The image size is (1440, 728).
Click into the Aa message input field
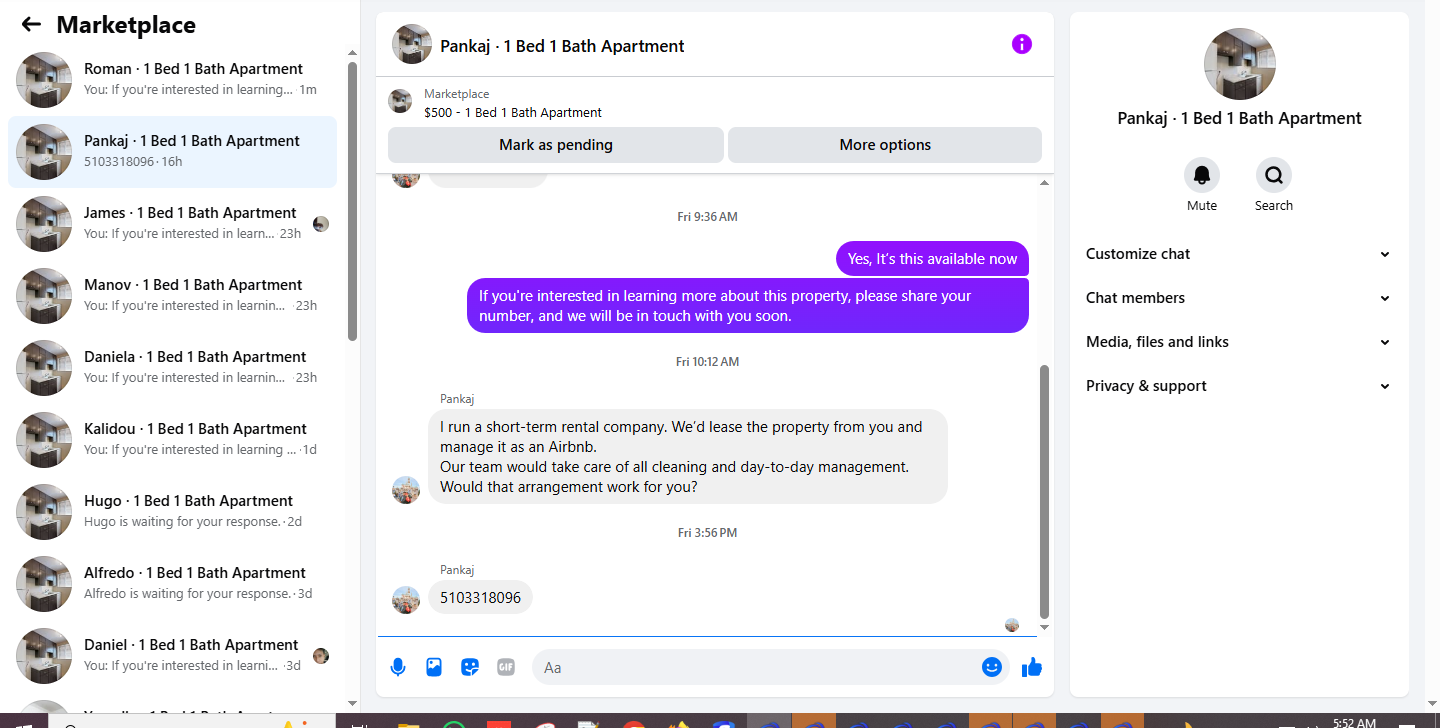click(x=755, y=667)
